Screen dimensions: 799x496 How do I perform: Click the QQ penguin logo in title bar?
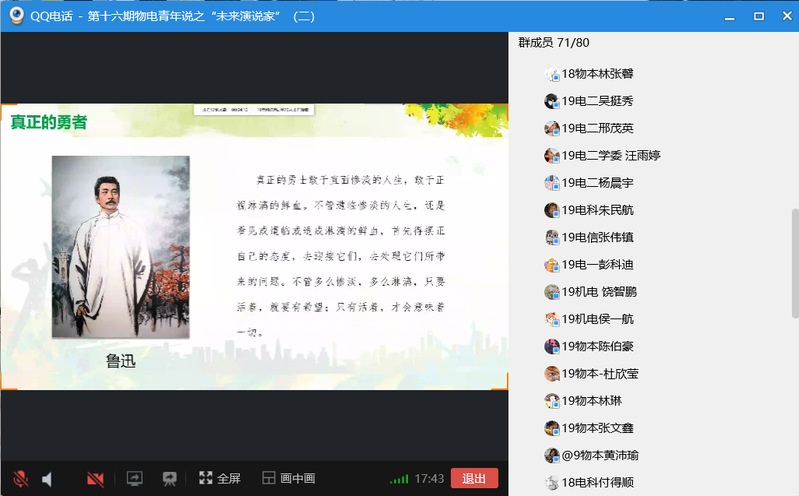click(16, 15)
